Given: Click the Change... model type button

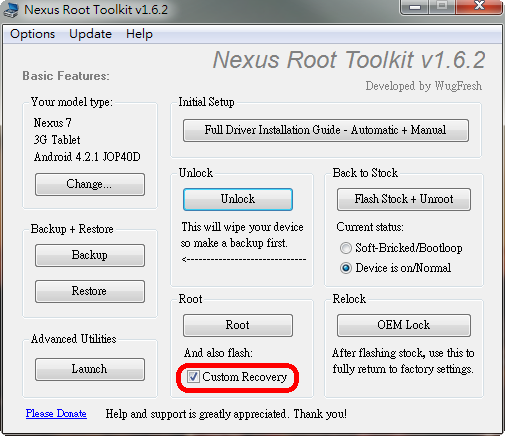Looking at the screenshot, I should tap(90, 184).
